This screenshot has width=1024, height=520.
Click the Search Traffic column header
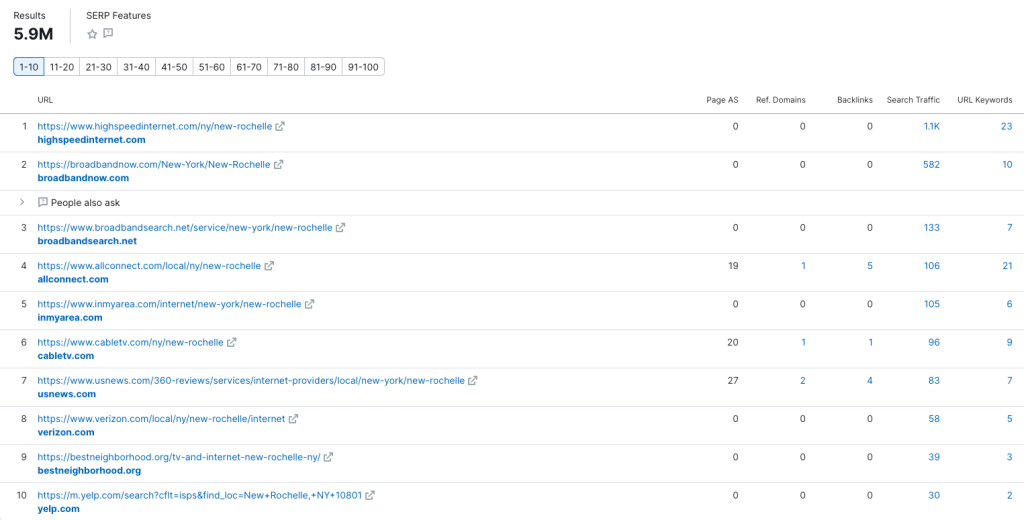[914, 100]
